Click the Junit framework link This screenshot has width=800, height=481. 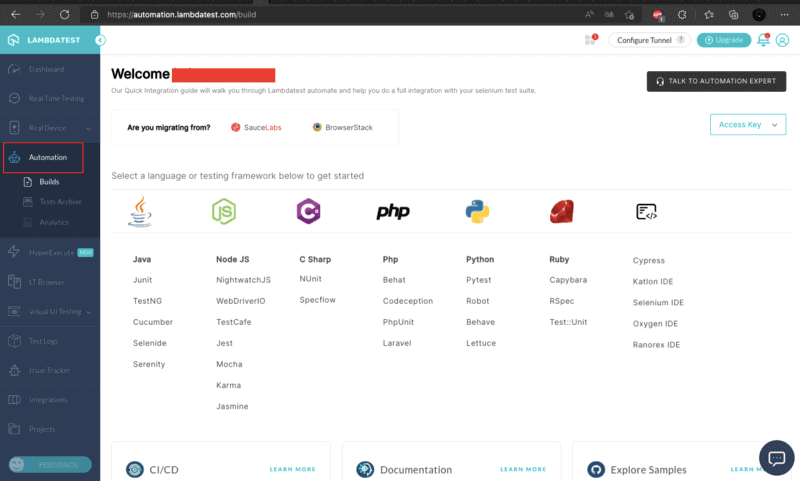(x=142, y=280)
